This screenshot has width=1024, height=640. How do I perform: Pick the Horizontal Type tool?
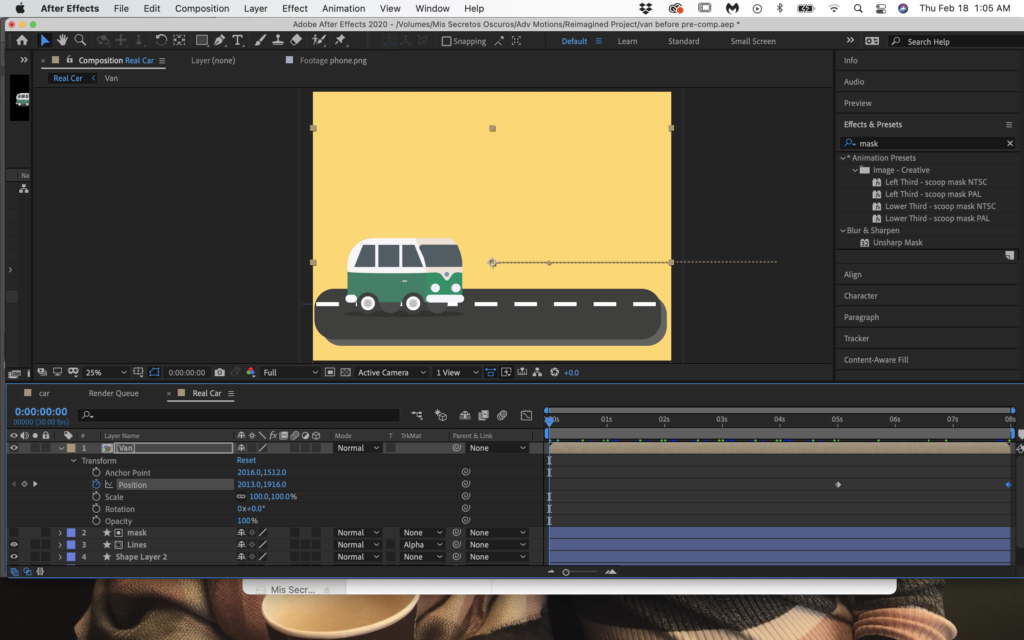[x=237, y=41]
